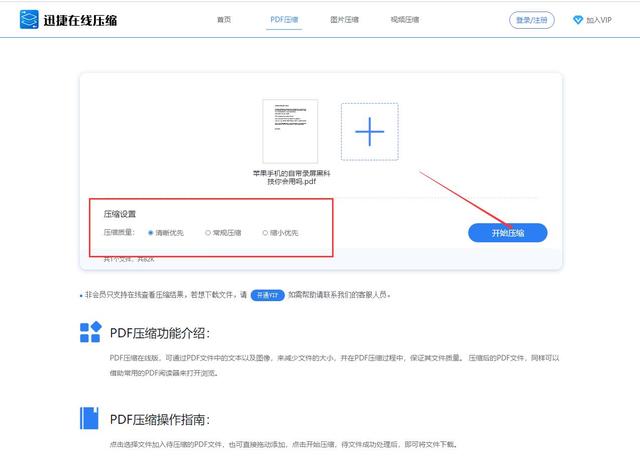Add another file with the plus box

370,132
